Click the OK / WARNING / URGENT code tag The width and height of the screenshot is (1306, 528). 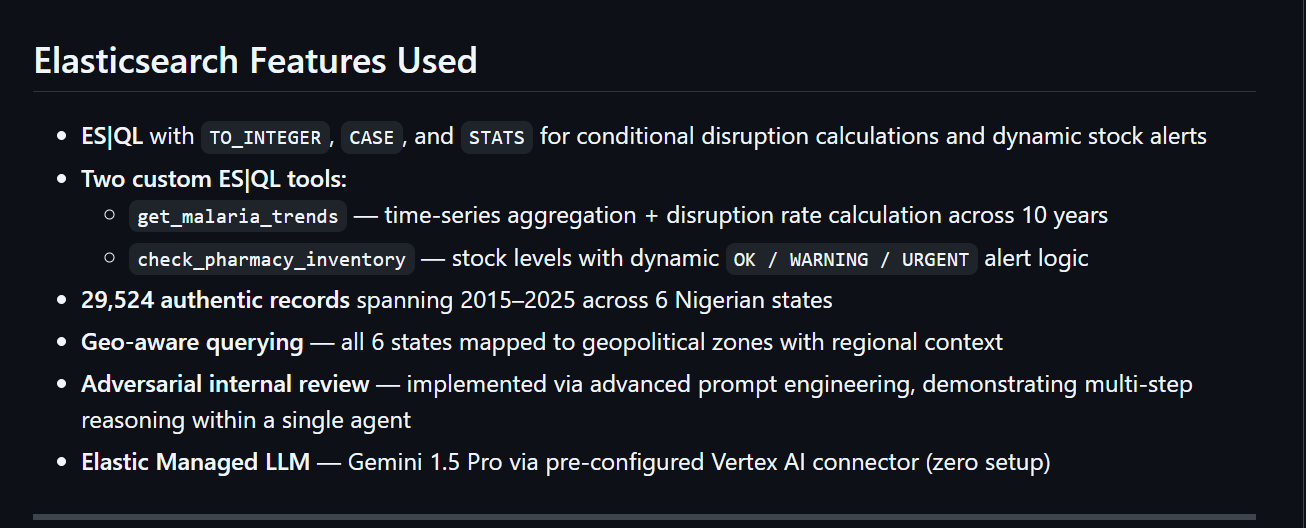pyautogui.click(x=851, y=259)
